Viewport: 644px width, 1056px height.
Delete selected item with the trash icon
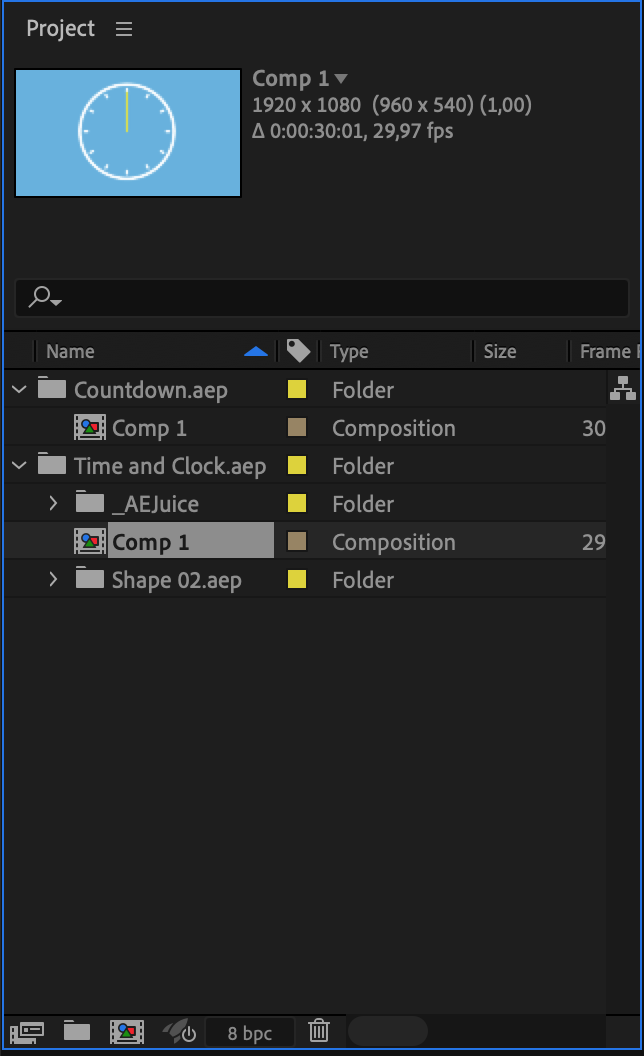(x=318, y=1031)
